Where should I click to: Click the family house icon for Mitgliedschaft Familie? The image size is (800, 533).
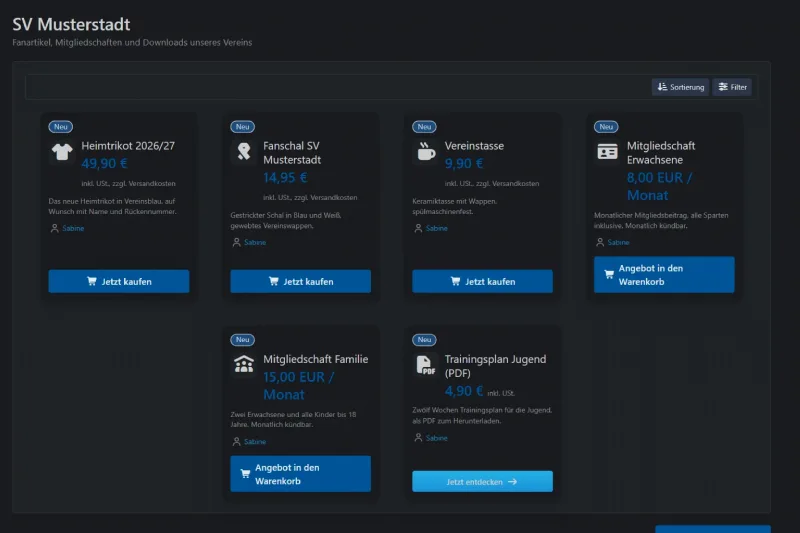(x=244, y=364)
